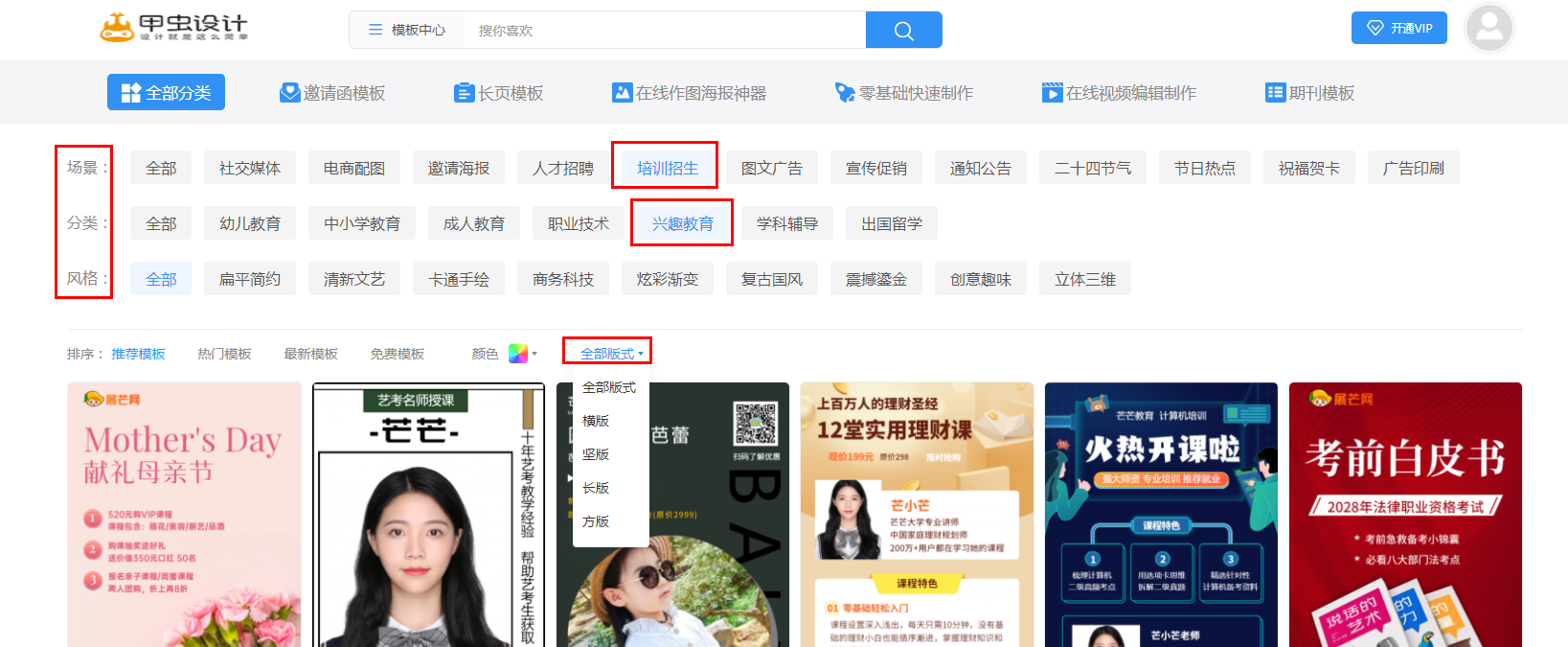The width and height of the screenshot is (1568, 647).
Task: Choose 竖版 layout option
Action: click(596, 454)
